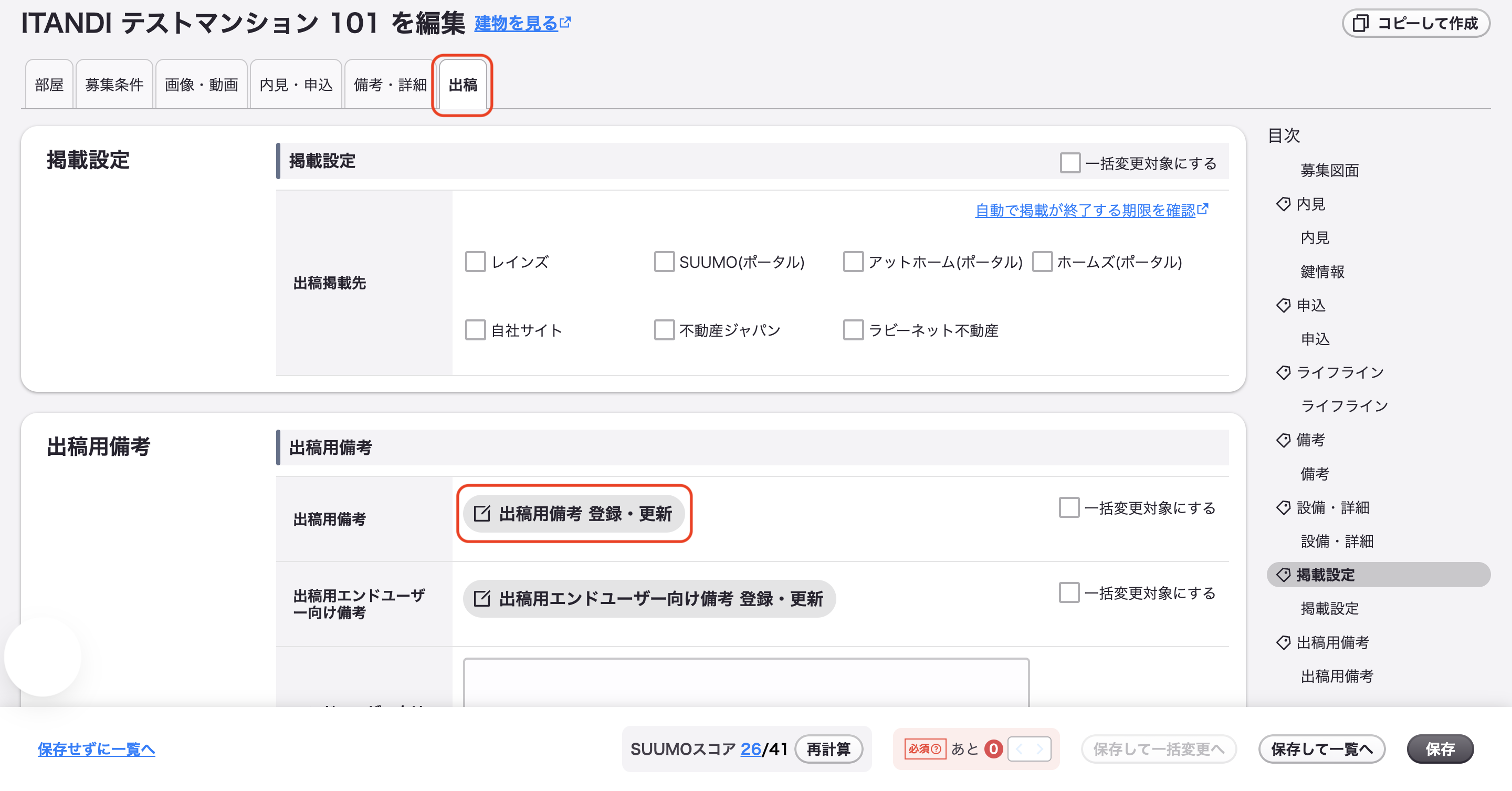1512x791 pixels.
Task: Check the SUUMO(ポータル) checkbox
Action: tap(664, 262)
